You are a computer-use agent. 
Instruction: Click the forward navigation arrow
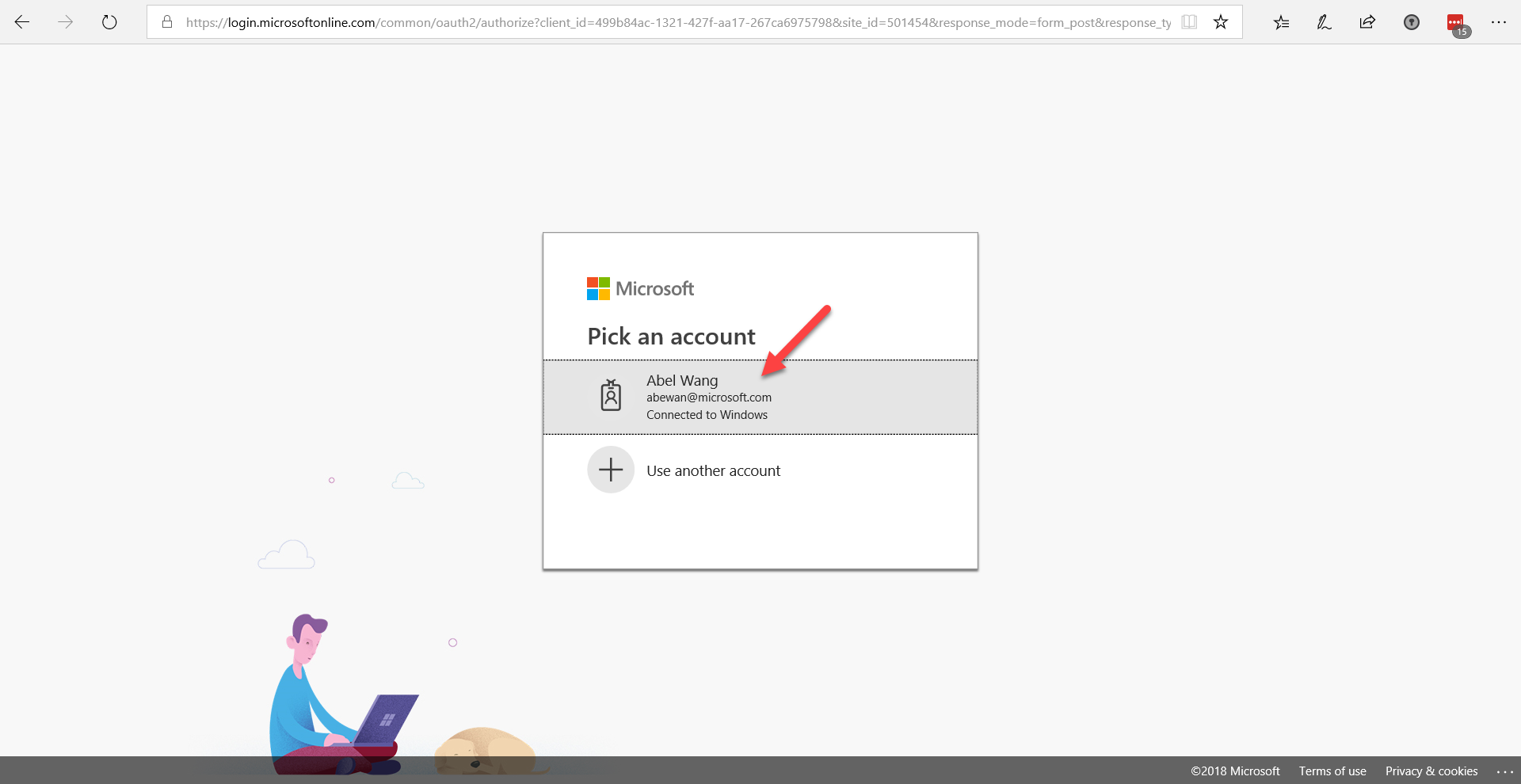pyautogui.click(x=66, y=22)
